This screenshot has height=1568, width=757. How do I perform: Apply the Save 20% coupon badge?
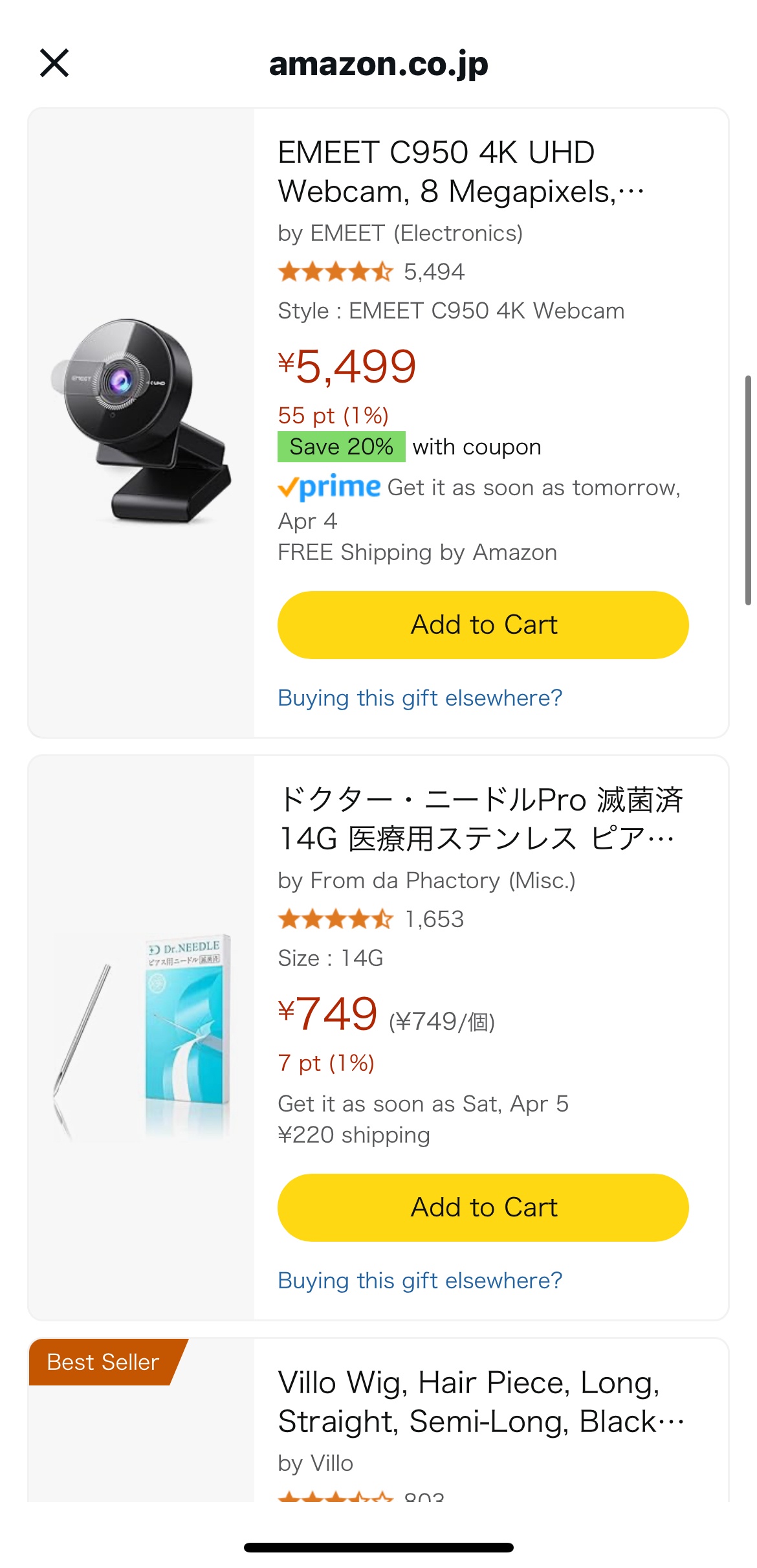pyautogui.click(x=341, y=447)
